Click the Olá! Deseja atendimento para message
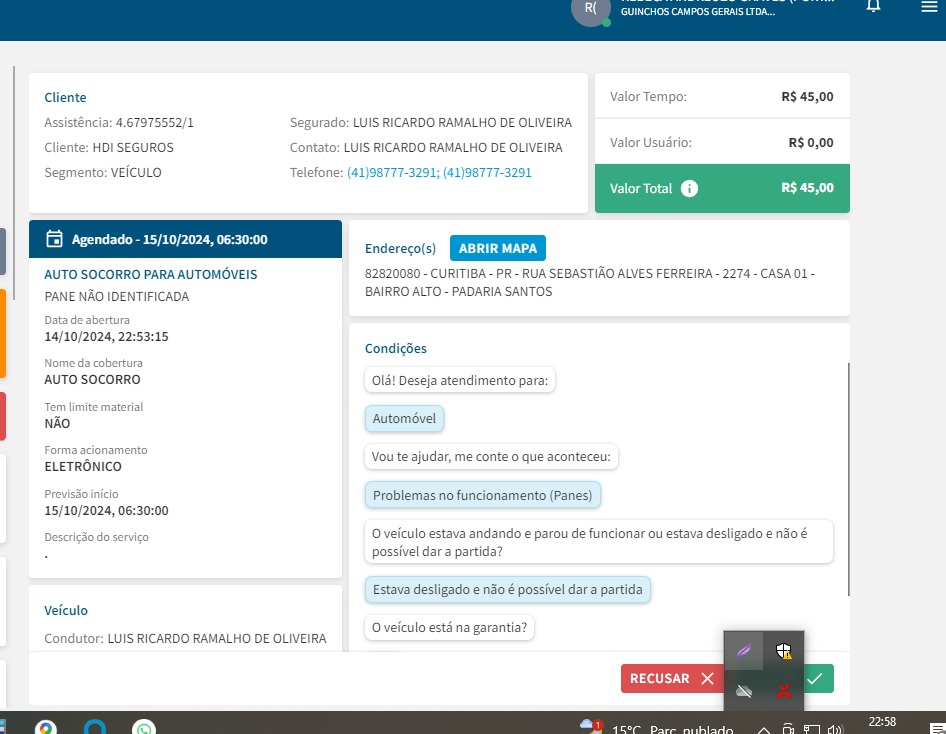Screen dimensions: 946x734 coord(460,381)
